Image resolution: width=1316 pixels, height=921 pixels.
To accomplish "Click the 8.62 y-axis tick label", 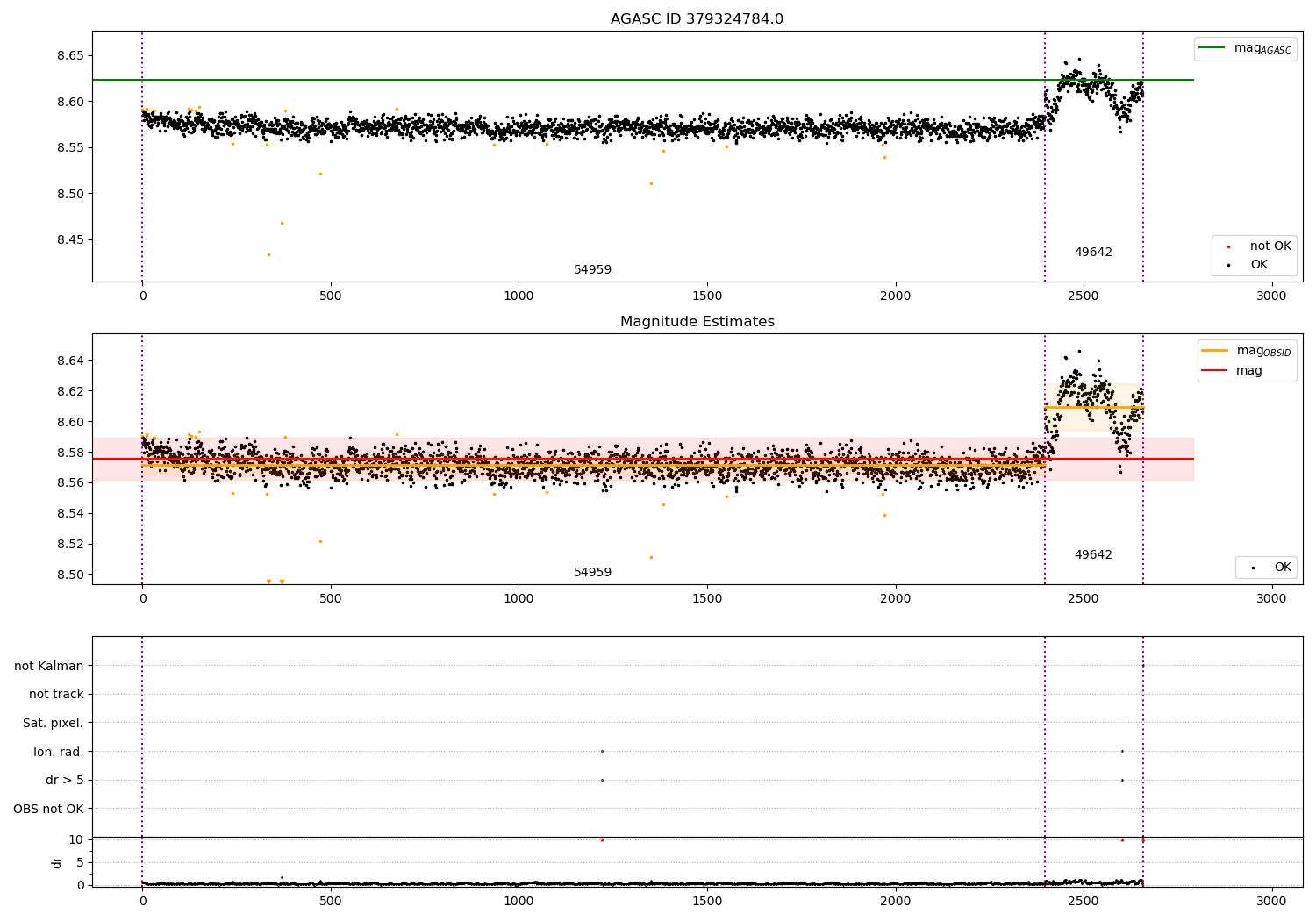I will [x=70, y=391].
